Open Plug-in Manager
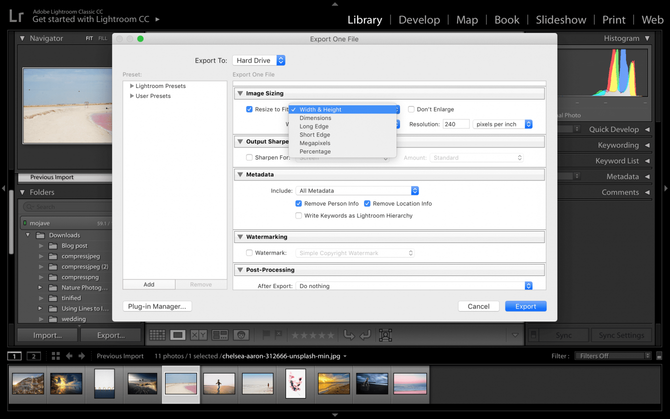The width and height of the screenshot is (670, 419). 157,306
